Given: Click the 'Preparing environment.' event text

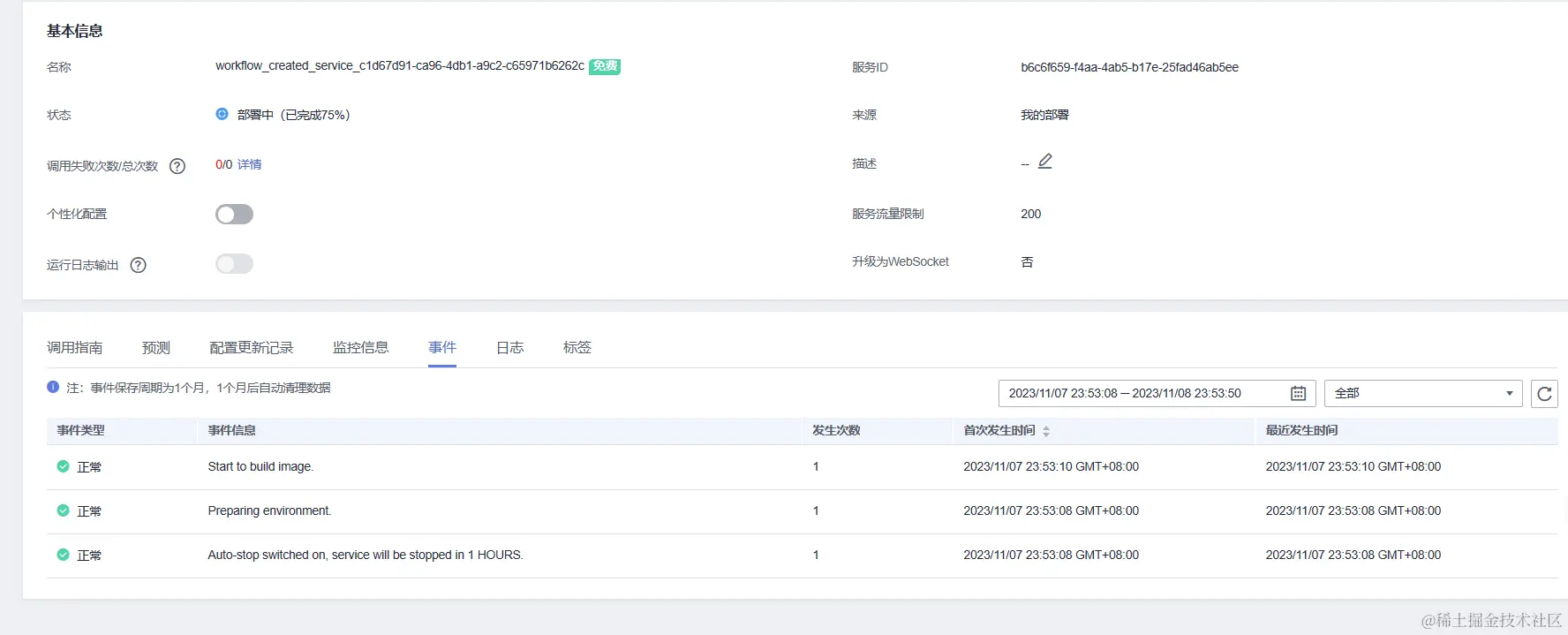Looking at the screenshot, I should point(269,510).
